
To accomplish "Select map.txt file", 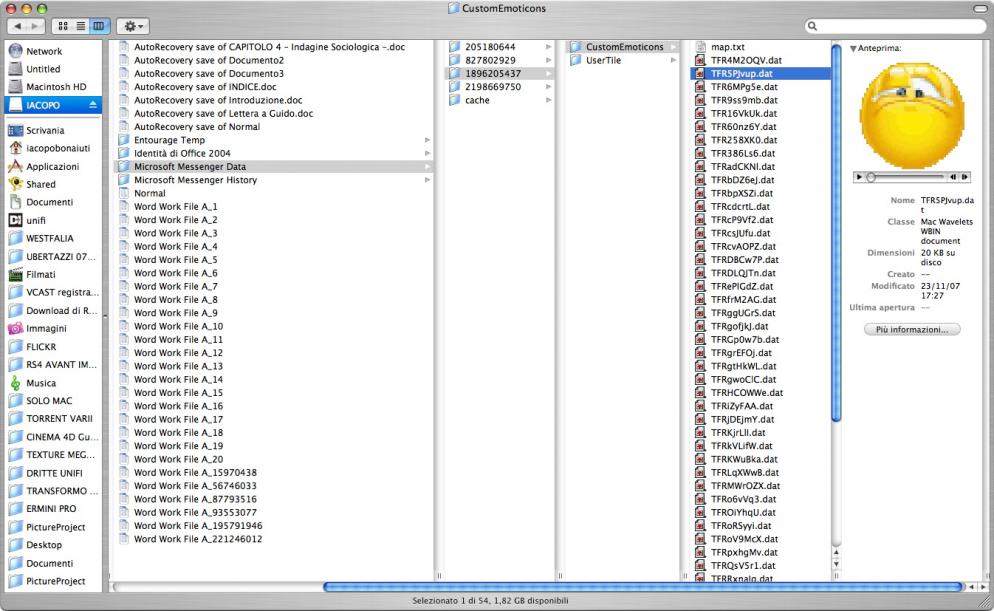I will click(727, 47).
